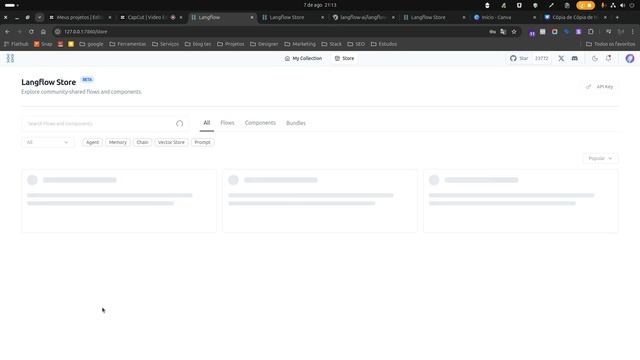
Task: Open the notifications bell
Action: point(609,58)
